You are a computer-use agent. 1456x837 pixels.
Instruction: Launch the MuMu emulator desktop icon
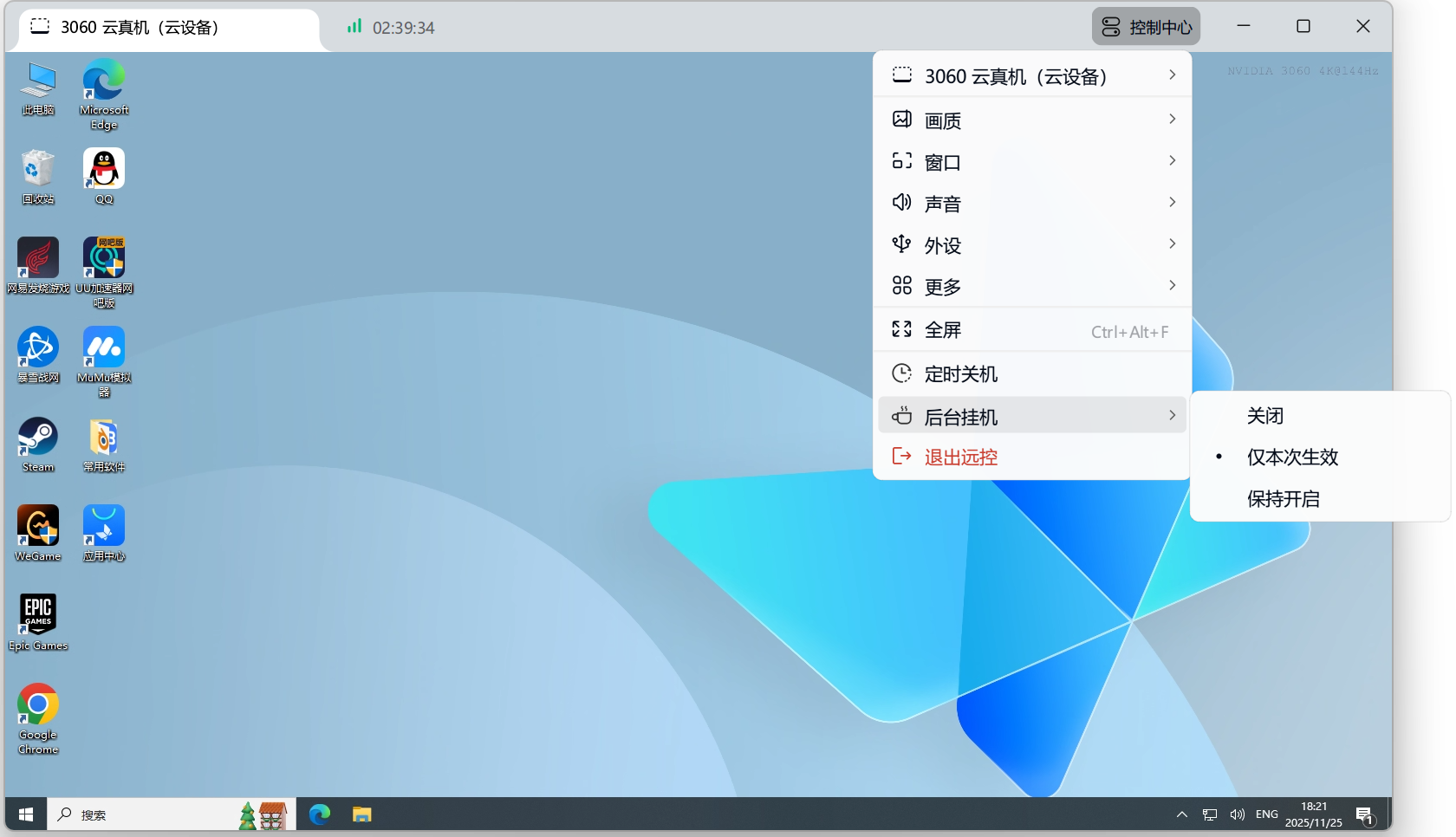click(104, 349)
